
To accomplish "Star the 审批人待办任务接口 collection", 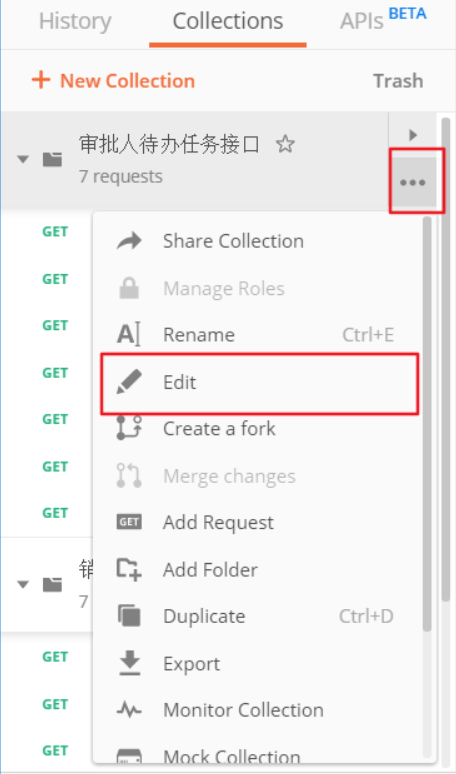I will click(x=285, y=144).
